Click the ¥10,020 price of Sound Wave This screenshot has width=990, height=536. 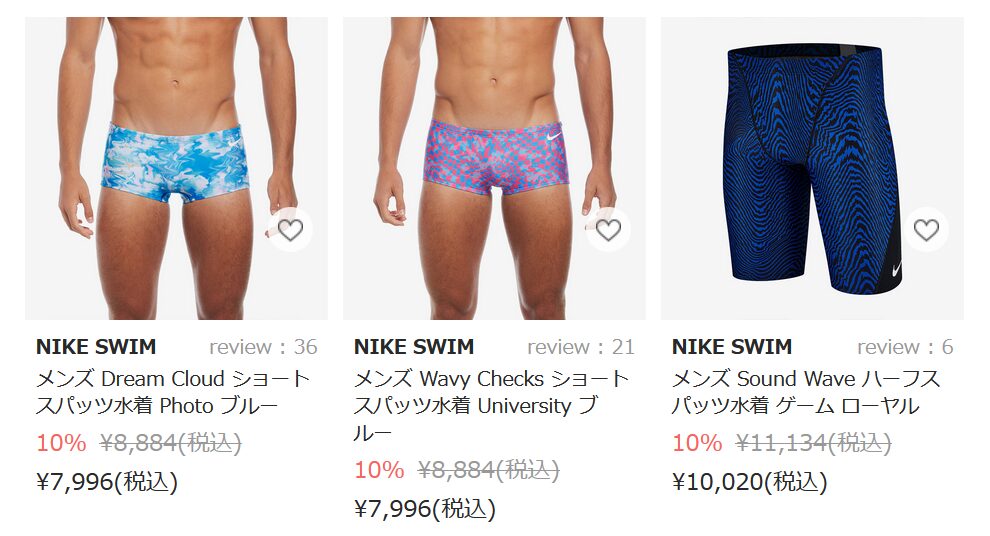[x=749, y=482]
